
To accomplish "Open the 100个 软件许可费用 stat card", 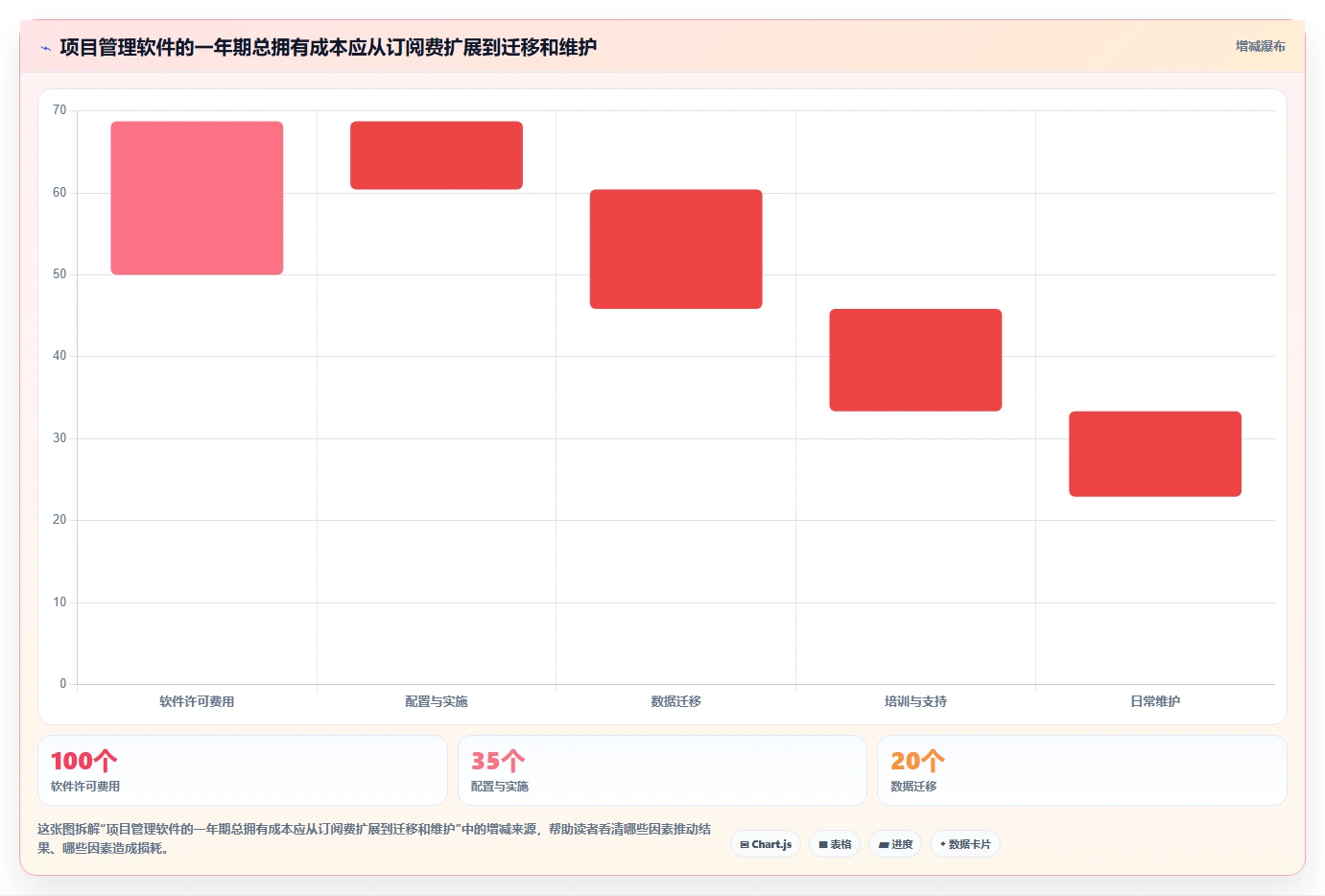I will pyautogui.click(x=243, y=770).
